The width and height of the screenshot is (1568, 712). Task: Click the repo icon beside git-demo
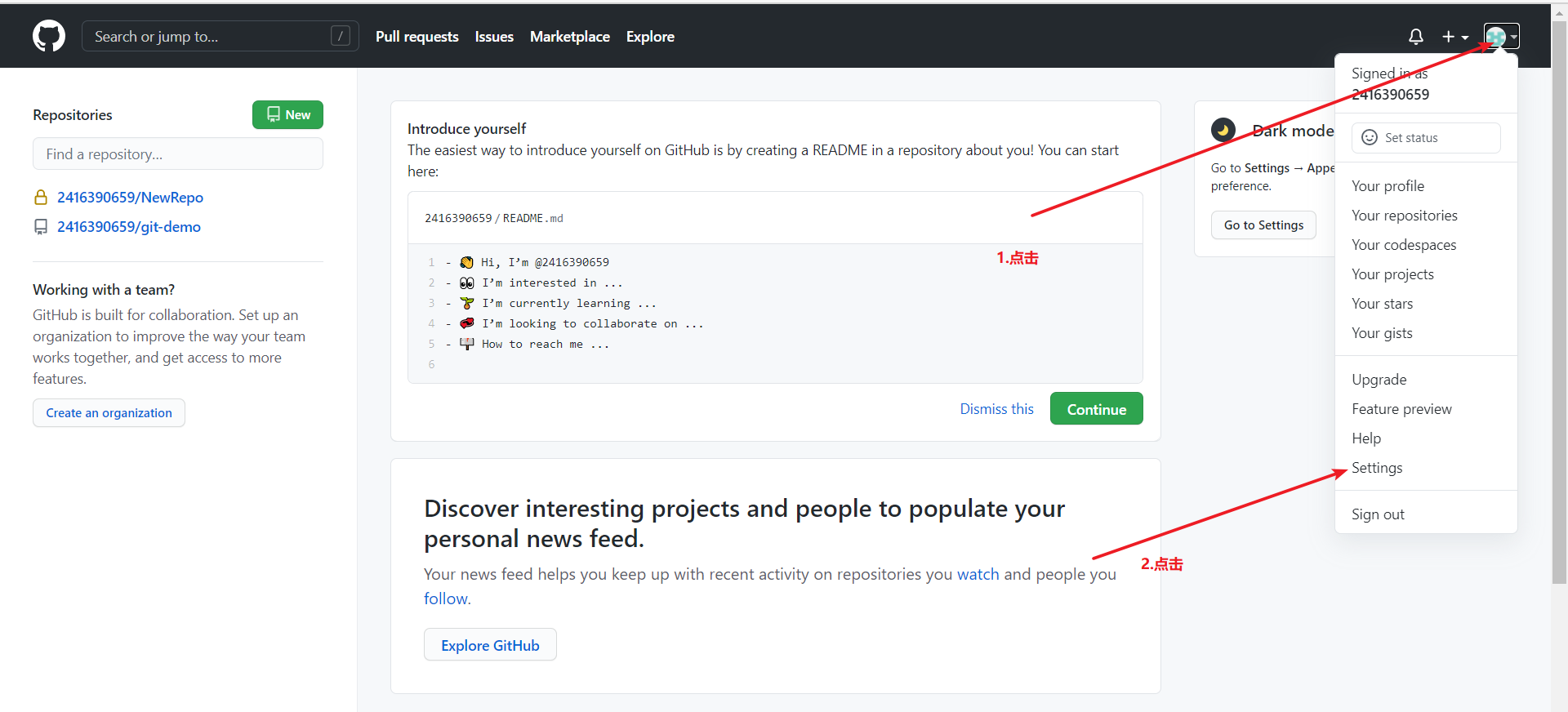(x=41, y=227)
